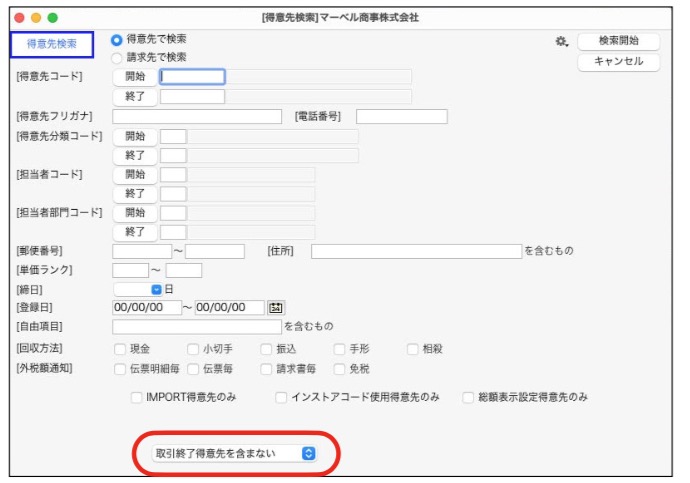Enable the 現金 checkbox

pyautogui.click(x=120, y=350)
